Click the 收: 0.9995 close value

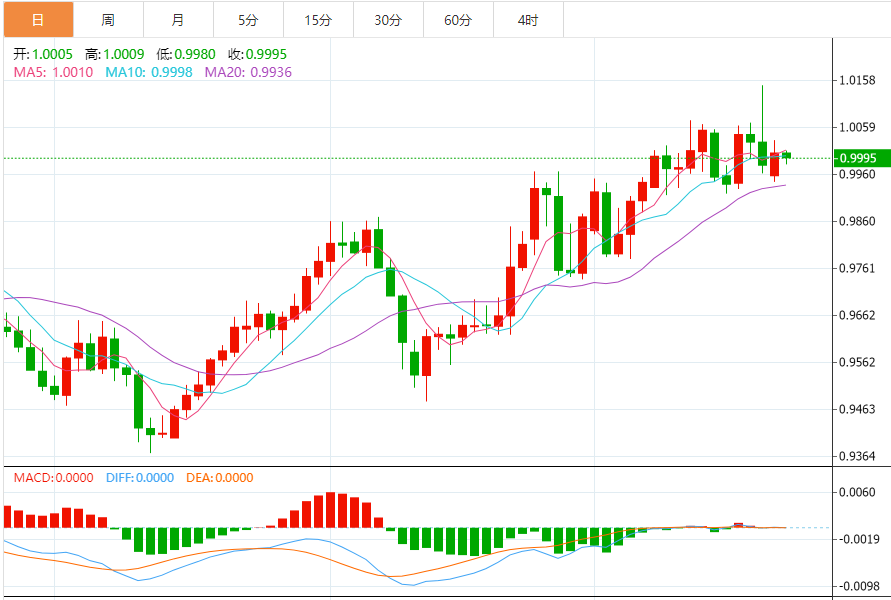(x=257, y=54)
